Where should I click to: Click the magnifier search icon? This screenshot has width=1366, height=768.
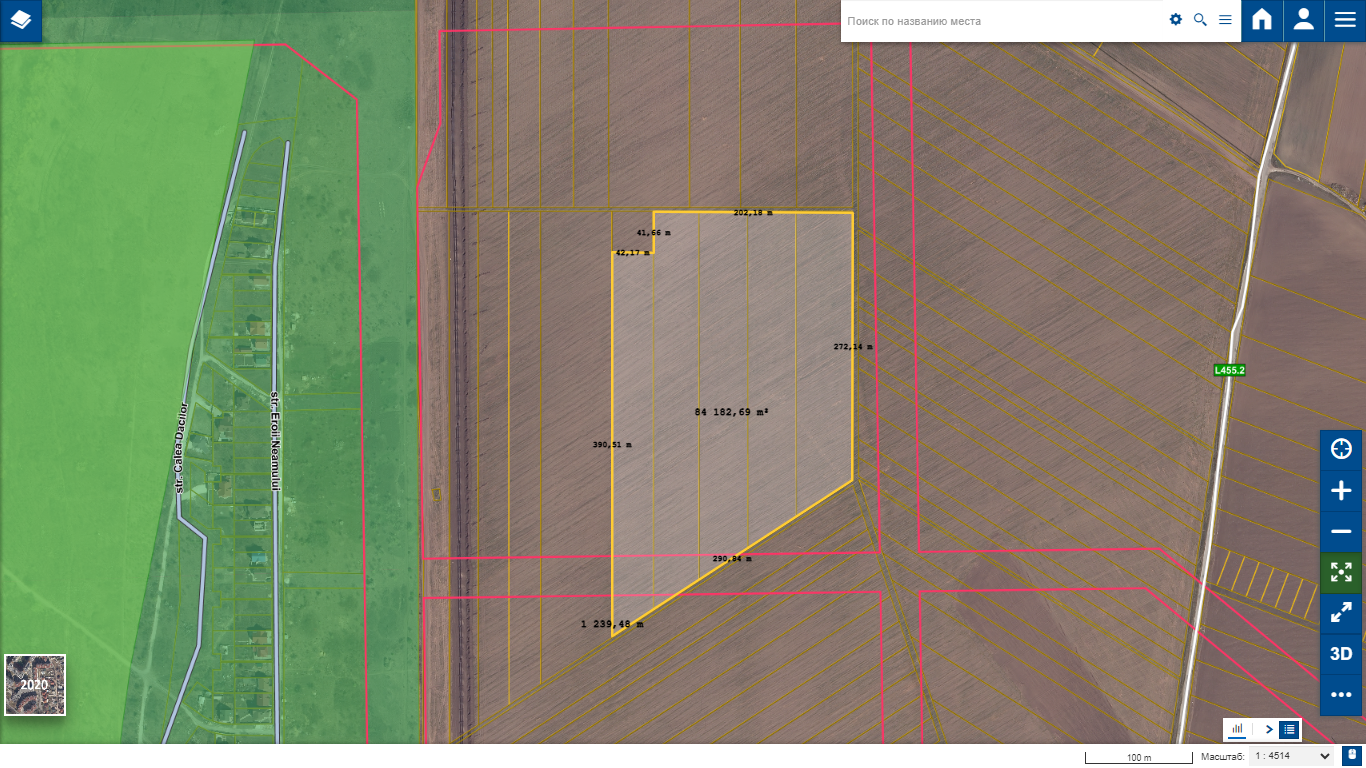coord(1200,20)
